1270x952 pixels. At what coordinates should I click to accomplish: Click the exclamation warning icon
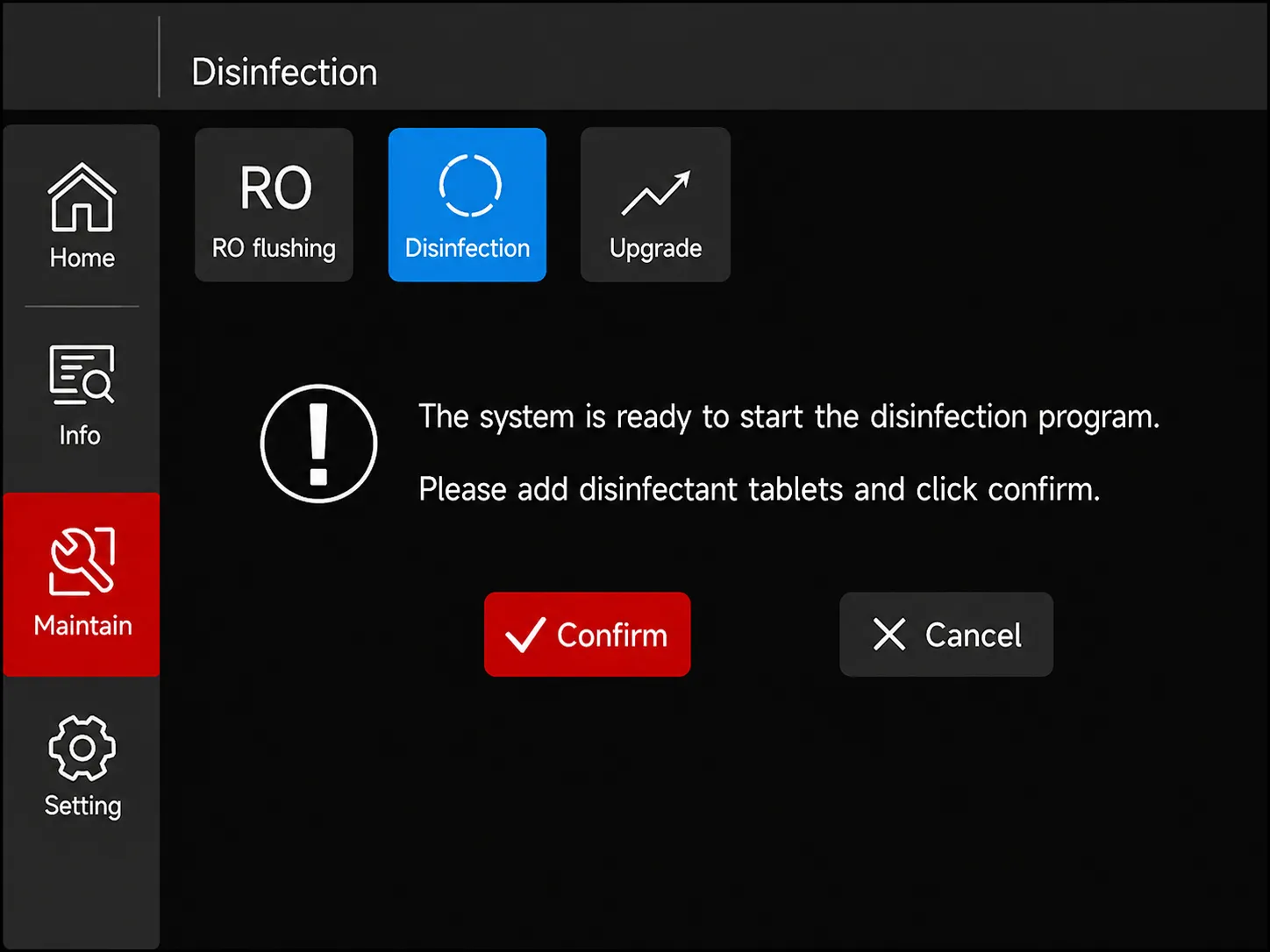pyautogui.click(x=319, y=444)
